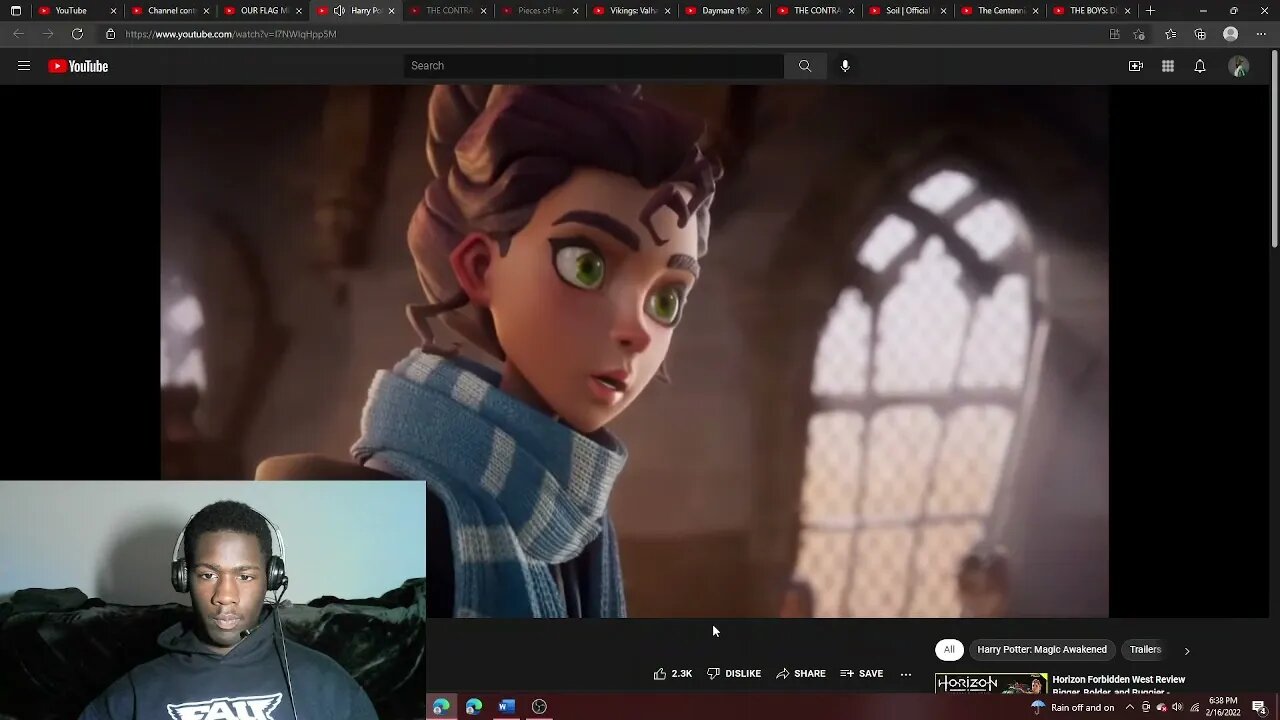Select the Trailers filter chip
The width and height of the screenshot is (1280, 720).
1145,650
